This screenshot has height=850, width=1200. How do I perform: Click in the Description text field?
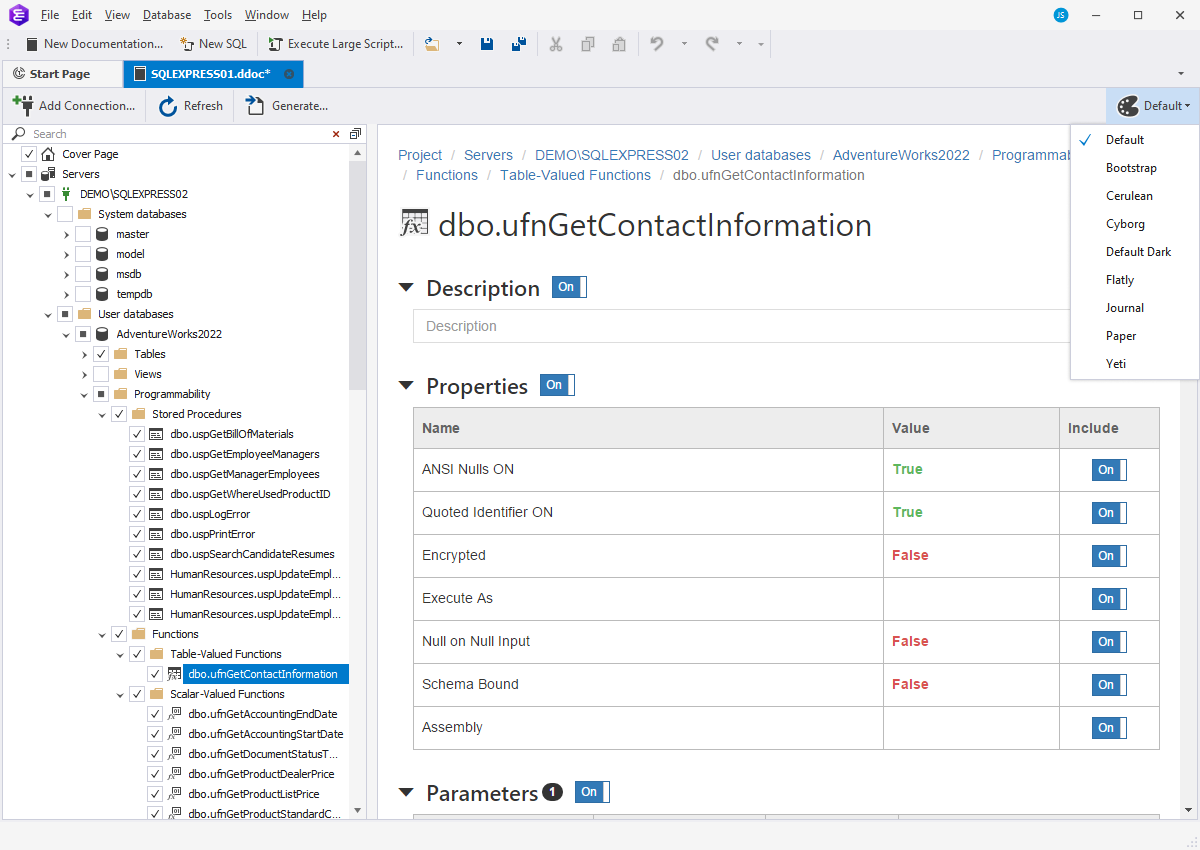pyautogui.click(x=740, y=326)
